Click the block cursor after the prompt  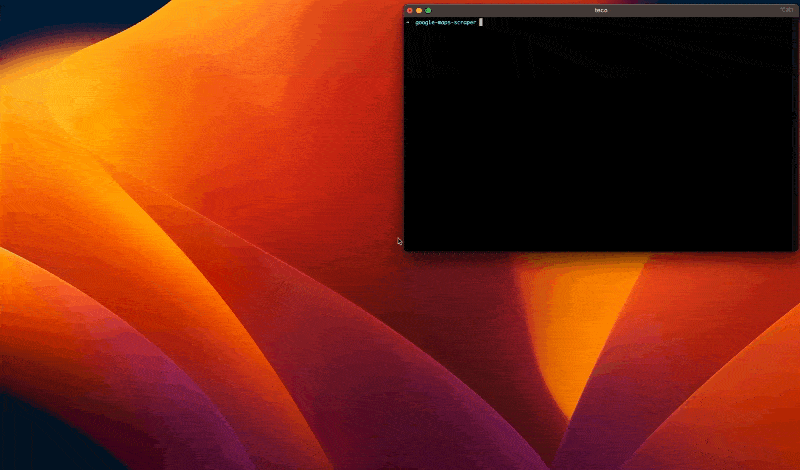coord(481,21)
